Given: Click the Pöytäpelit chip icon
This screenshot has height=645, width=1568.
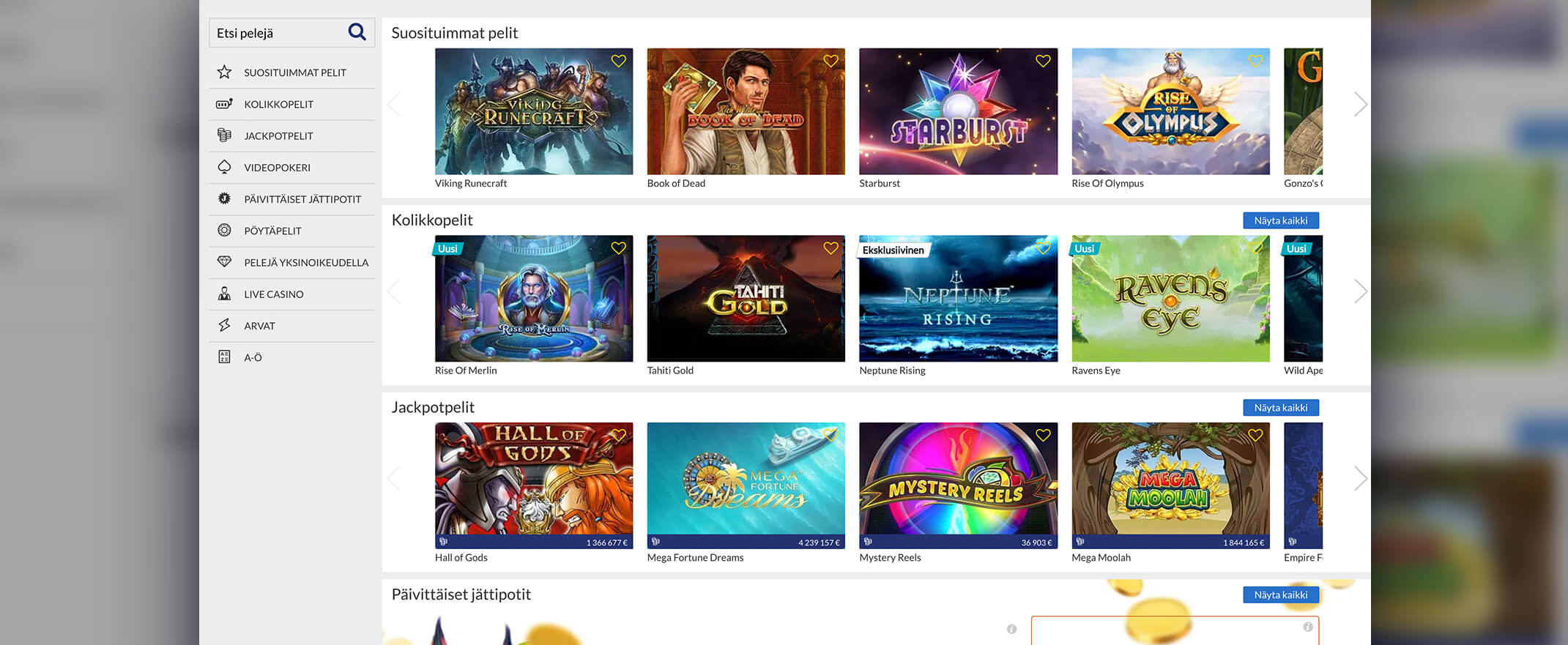Looking at the screenshot, I should (224, 230).
